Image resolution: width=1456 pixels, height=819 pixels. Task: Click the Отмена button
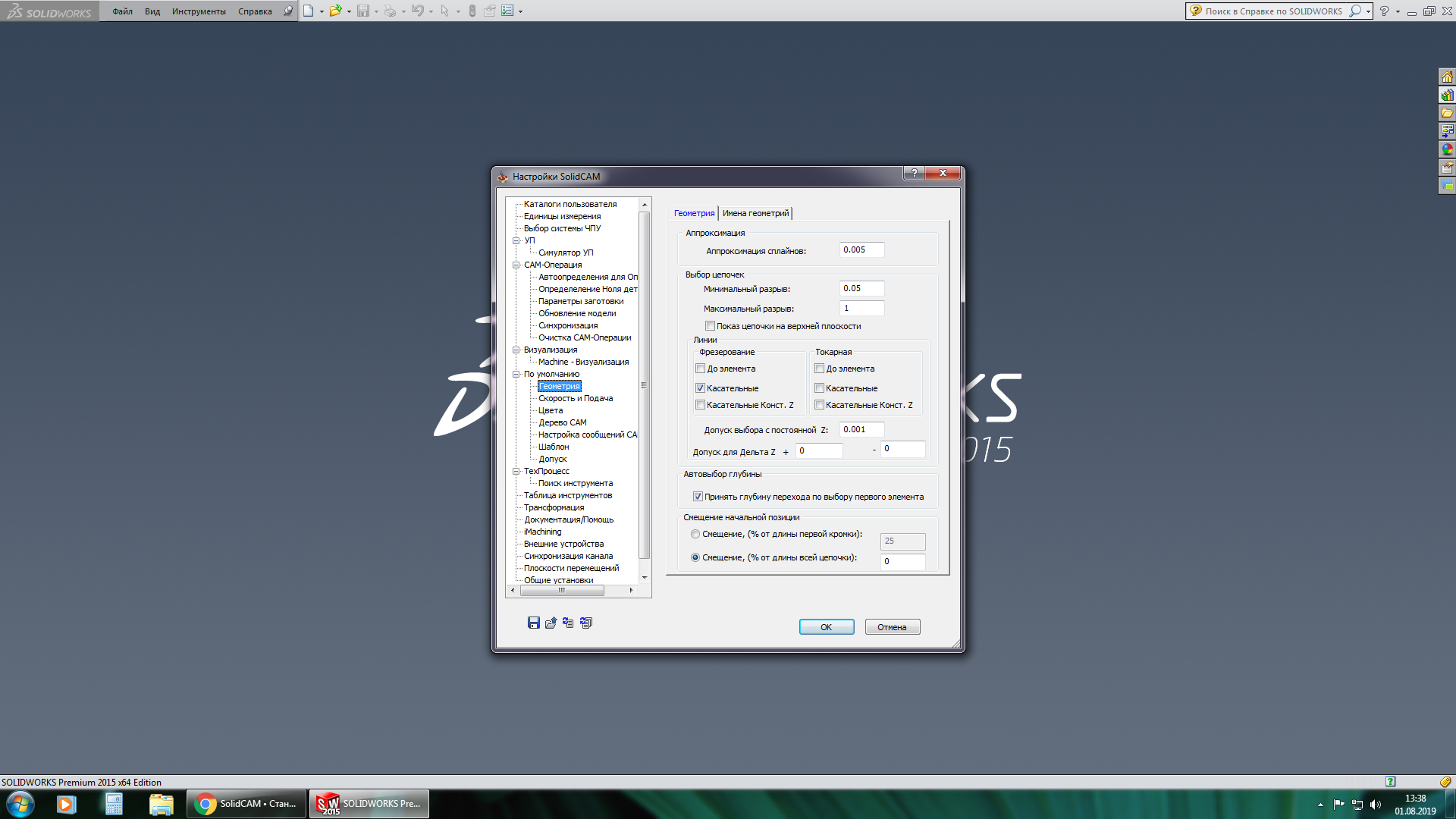892,627
